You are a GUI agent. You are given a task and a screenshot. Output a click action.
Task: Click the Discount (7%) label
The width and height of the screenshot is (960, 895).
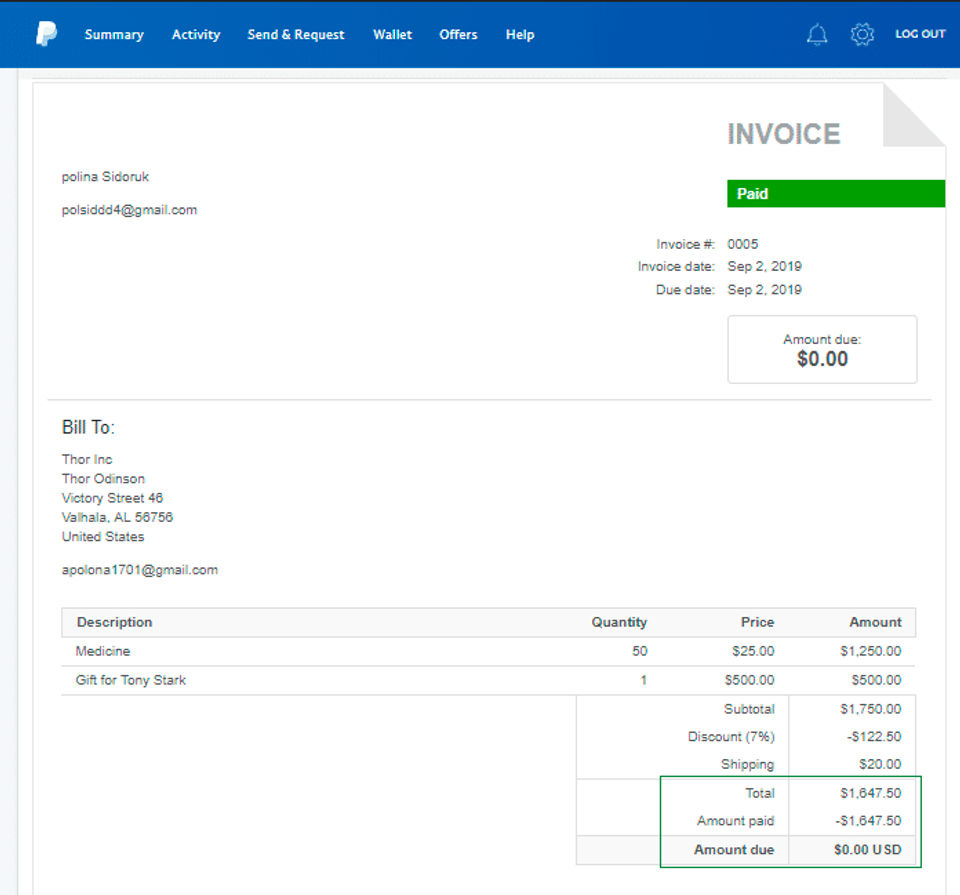(731, 736)
